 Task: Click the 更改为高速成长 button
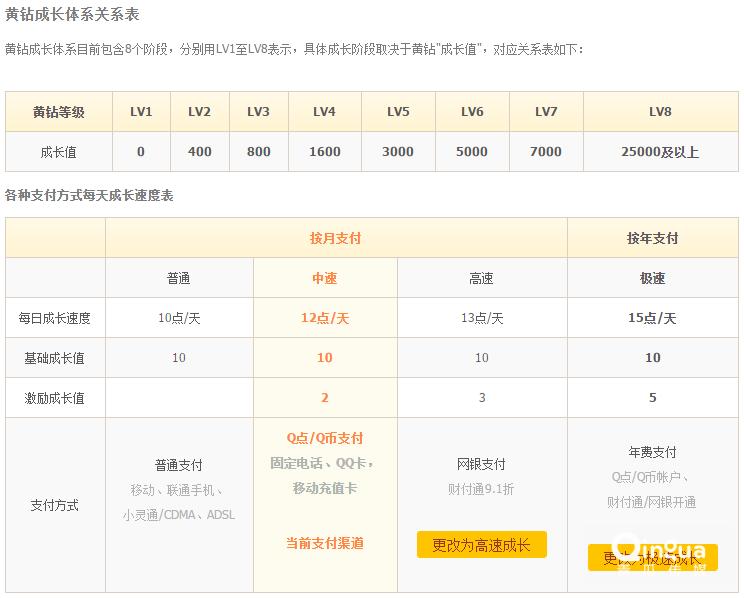coord(482,544)
